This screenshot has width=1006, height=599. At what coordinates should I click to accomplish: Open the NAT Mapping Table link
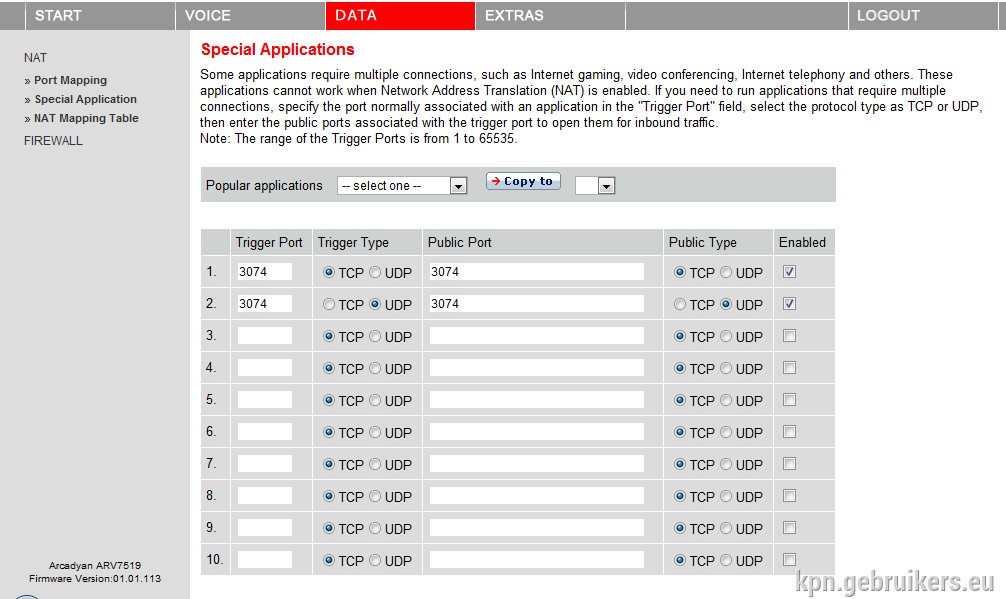click(86, 118)
